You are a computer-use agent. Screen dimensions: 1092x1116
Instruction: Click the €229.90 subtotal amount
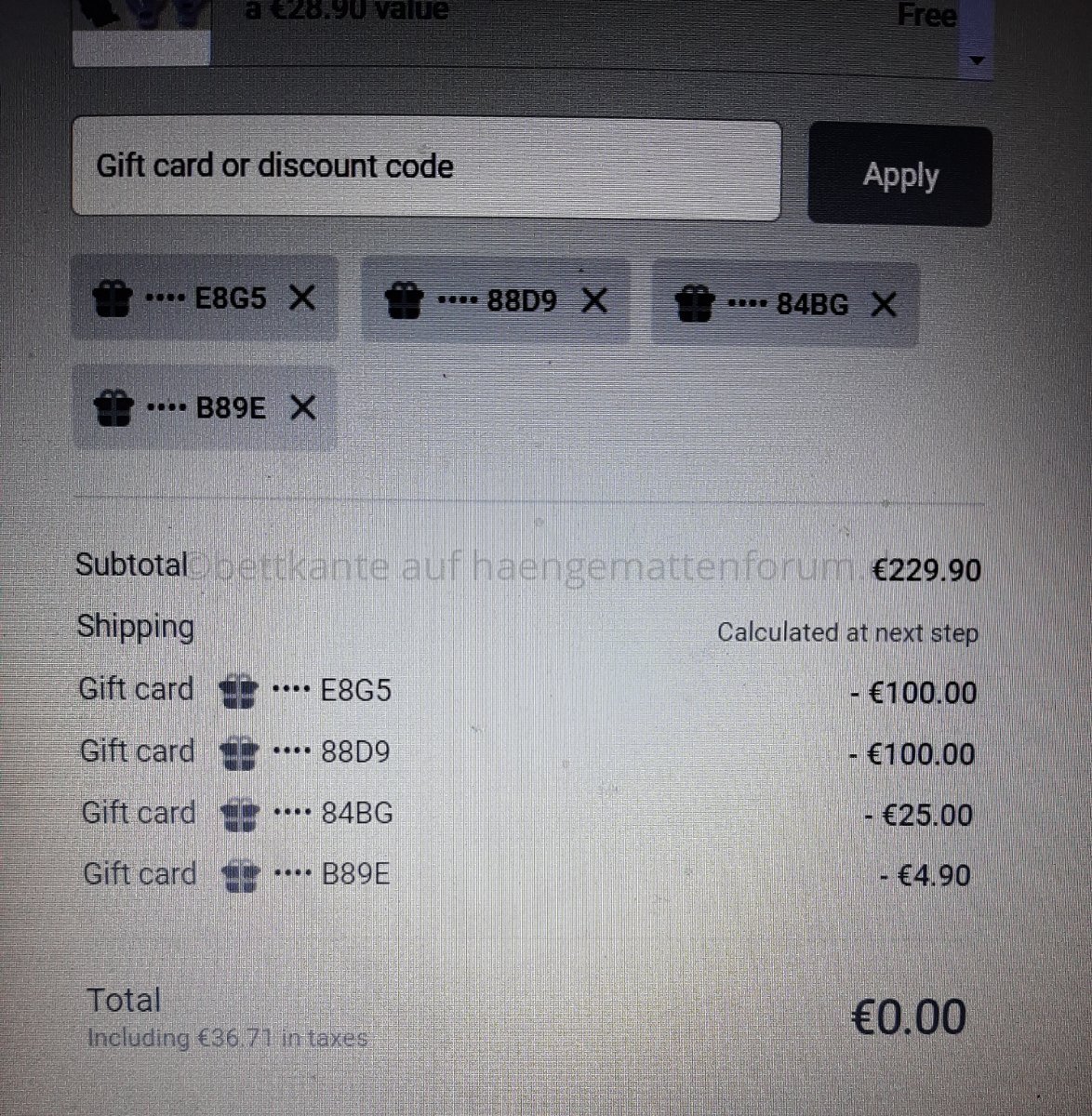(x=926, y=570)
